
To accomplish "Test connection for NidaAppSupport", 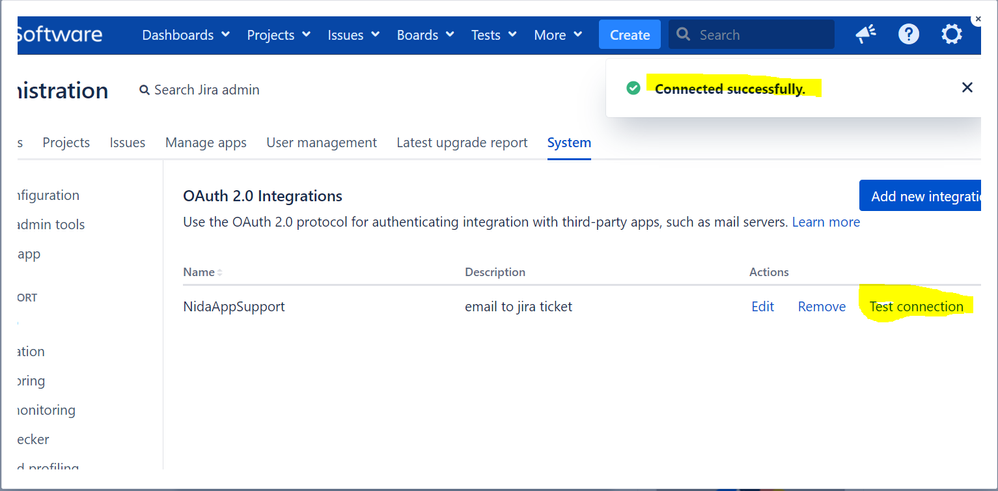I will pos(917,306).
